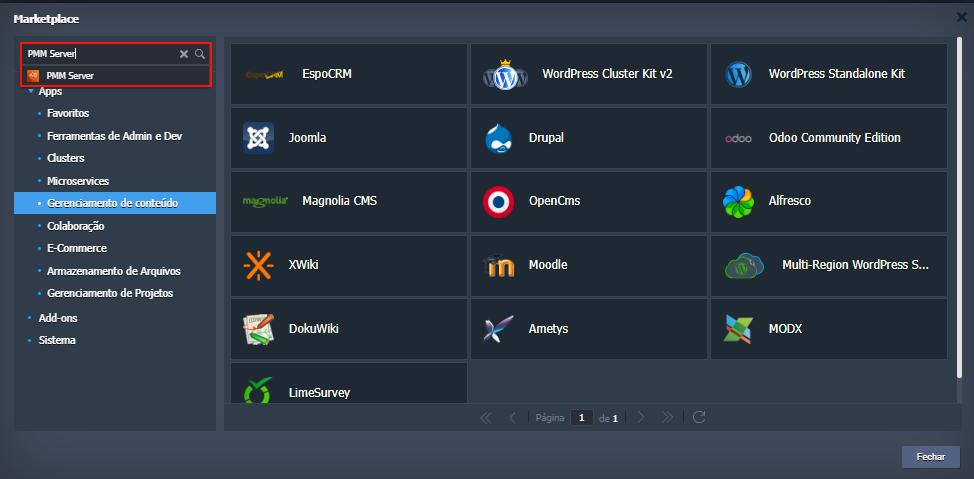Click the XWiki title text

click(x=303, y=265)
